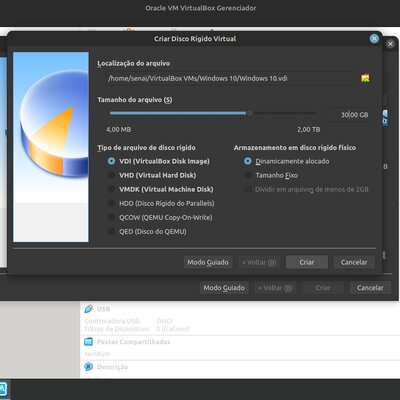This screenshot has height=400, width=400.
Task: Click the 2,00 TB maximum size label
Action: tap(309, 129)
